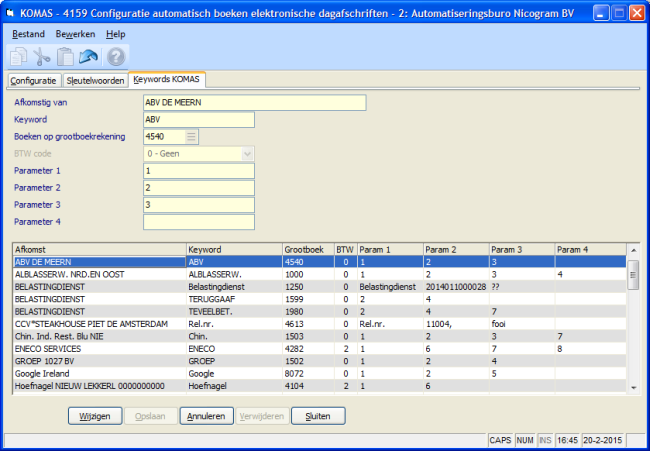Viewport: 650px width, 451px height.
Task: Switch to the Sleutelwoorden tab
Action: click(x=95, y=80)
